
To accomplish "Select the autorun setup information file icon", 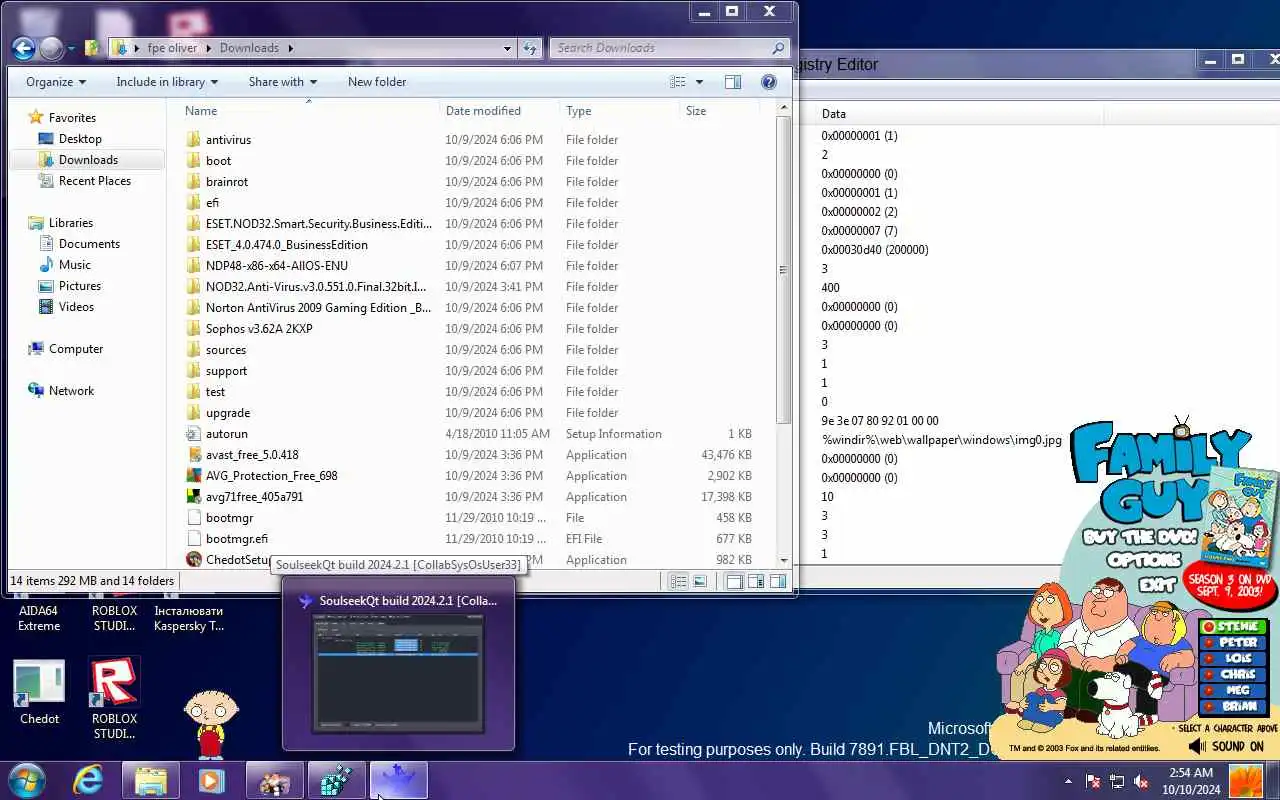I will tap(194, 433).
